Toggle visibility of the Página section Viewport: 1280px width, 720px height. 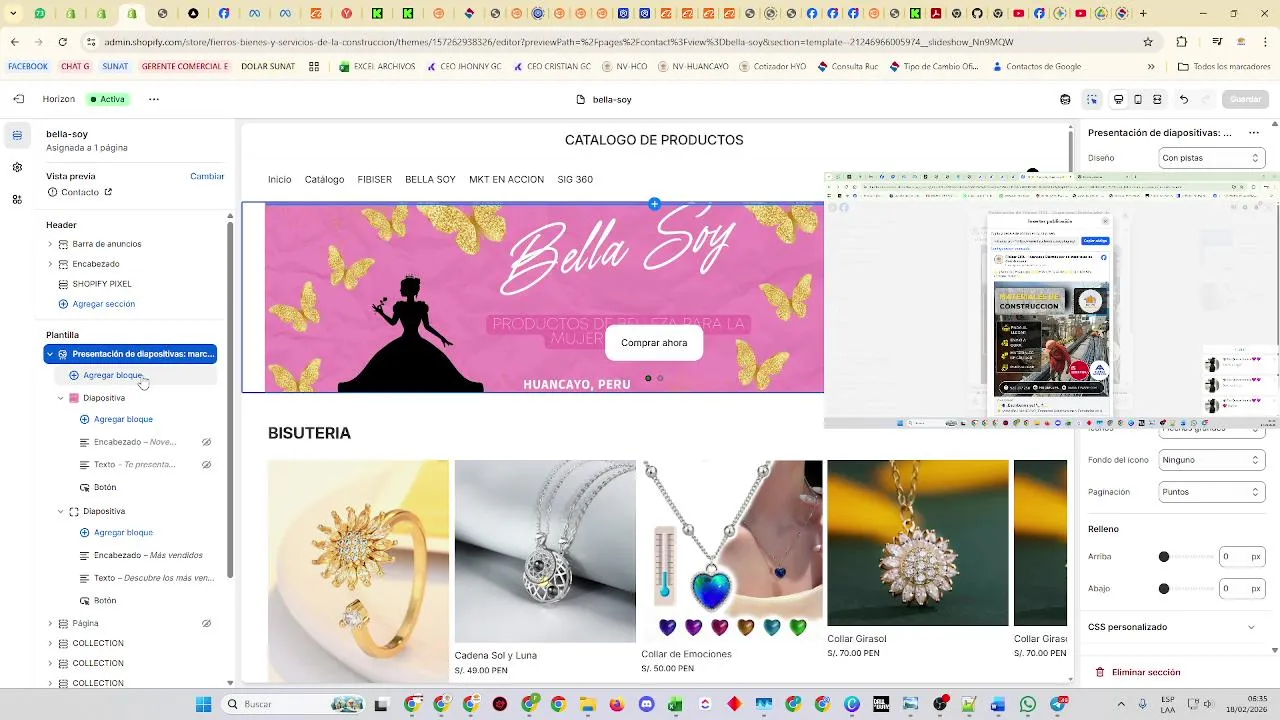pyautogui.click(x=207, y=624)
